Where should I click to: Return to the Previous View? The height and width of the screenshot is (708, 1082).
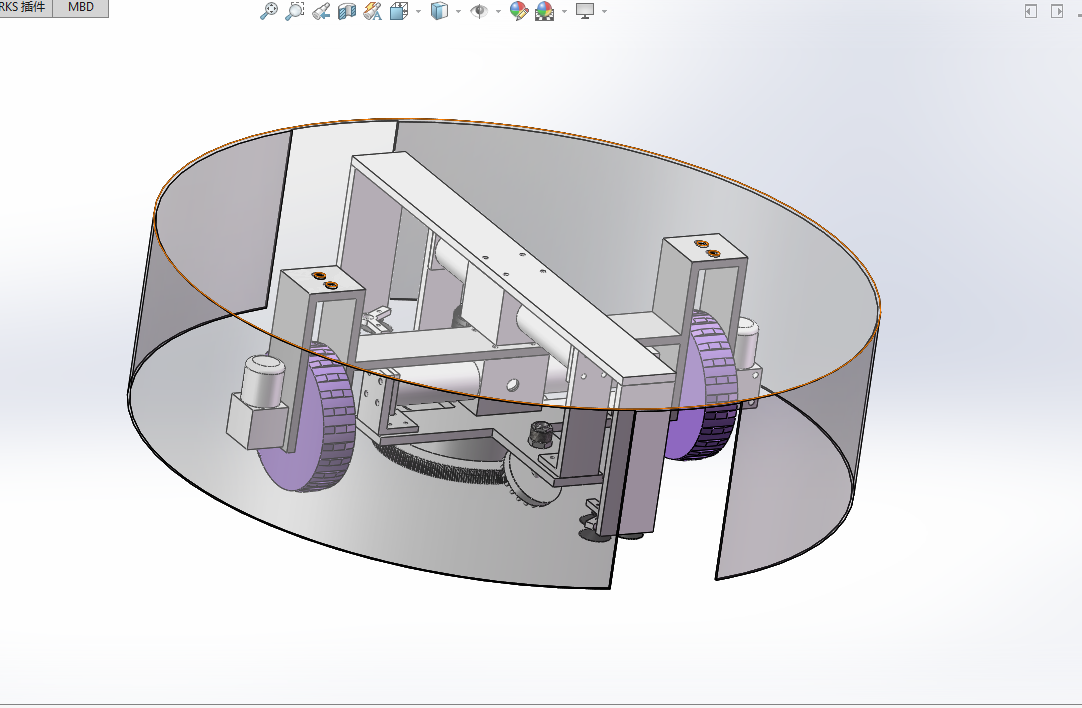(321, 11)
